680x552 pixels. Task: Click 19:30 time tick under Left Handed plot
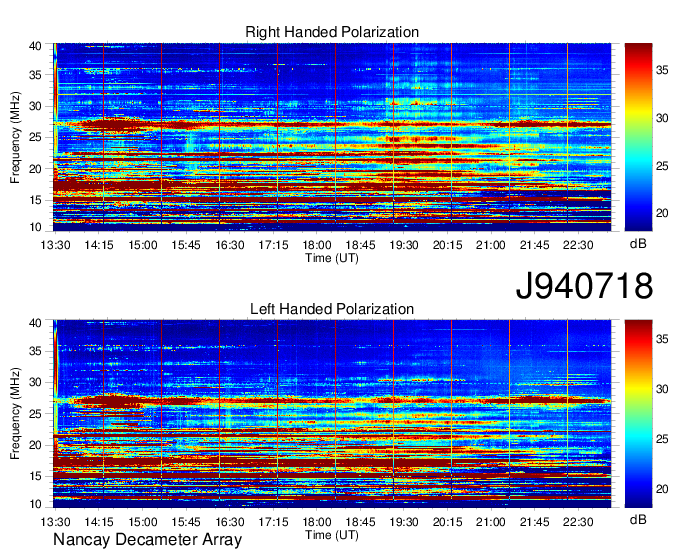404,522
